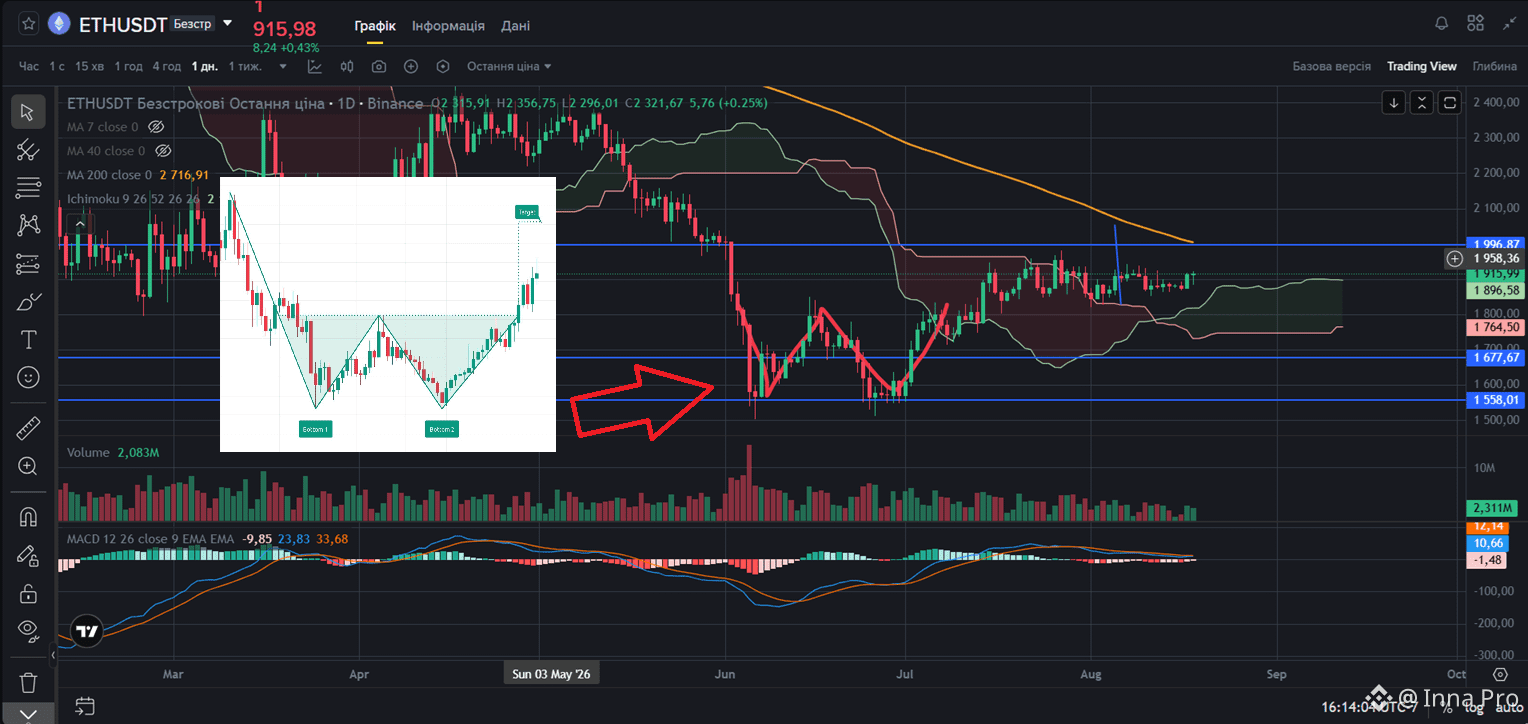Select the 1 год timeframe
This screenshot has width=1528, height=724.
[128, 66]
